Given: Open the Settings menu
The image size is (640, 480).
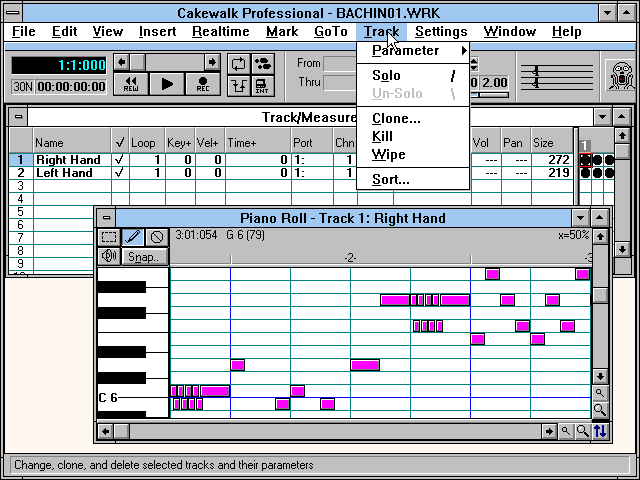Looking at the screenshot, I should 441,32.
